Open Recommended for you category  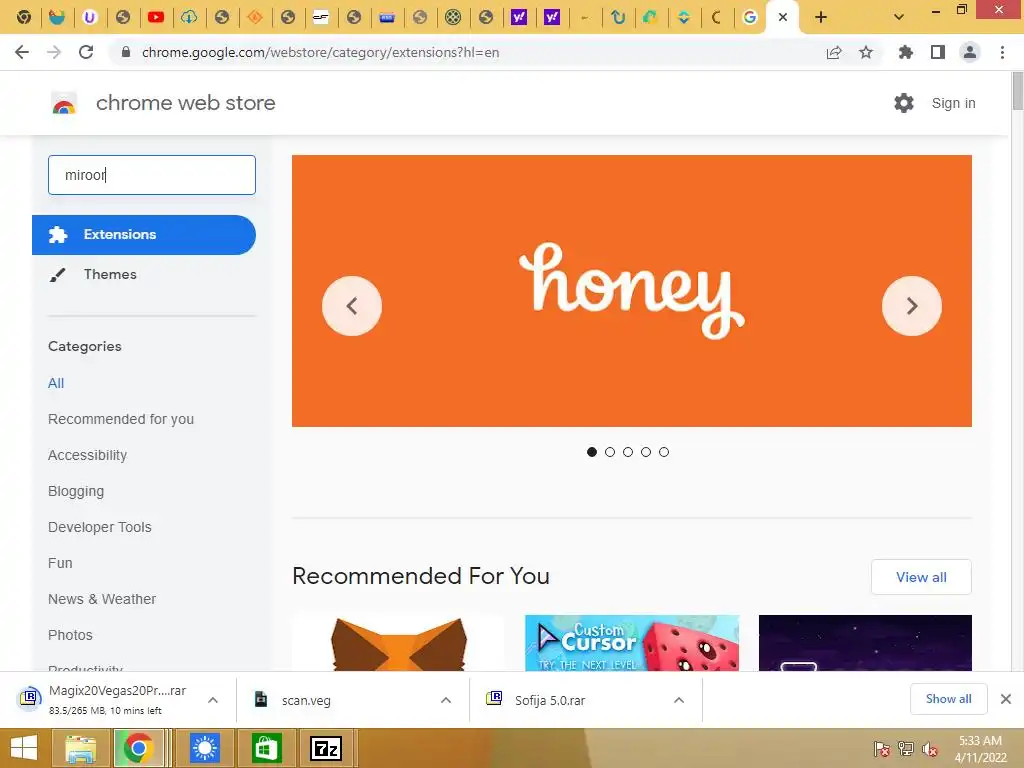[x=121, y=419]
